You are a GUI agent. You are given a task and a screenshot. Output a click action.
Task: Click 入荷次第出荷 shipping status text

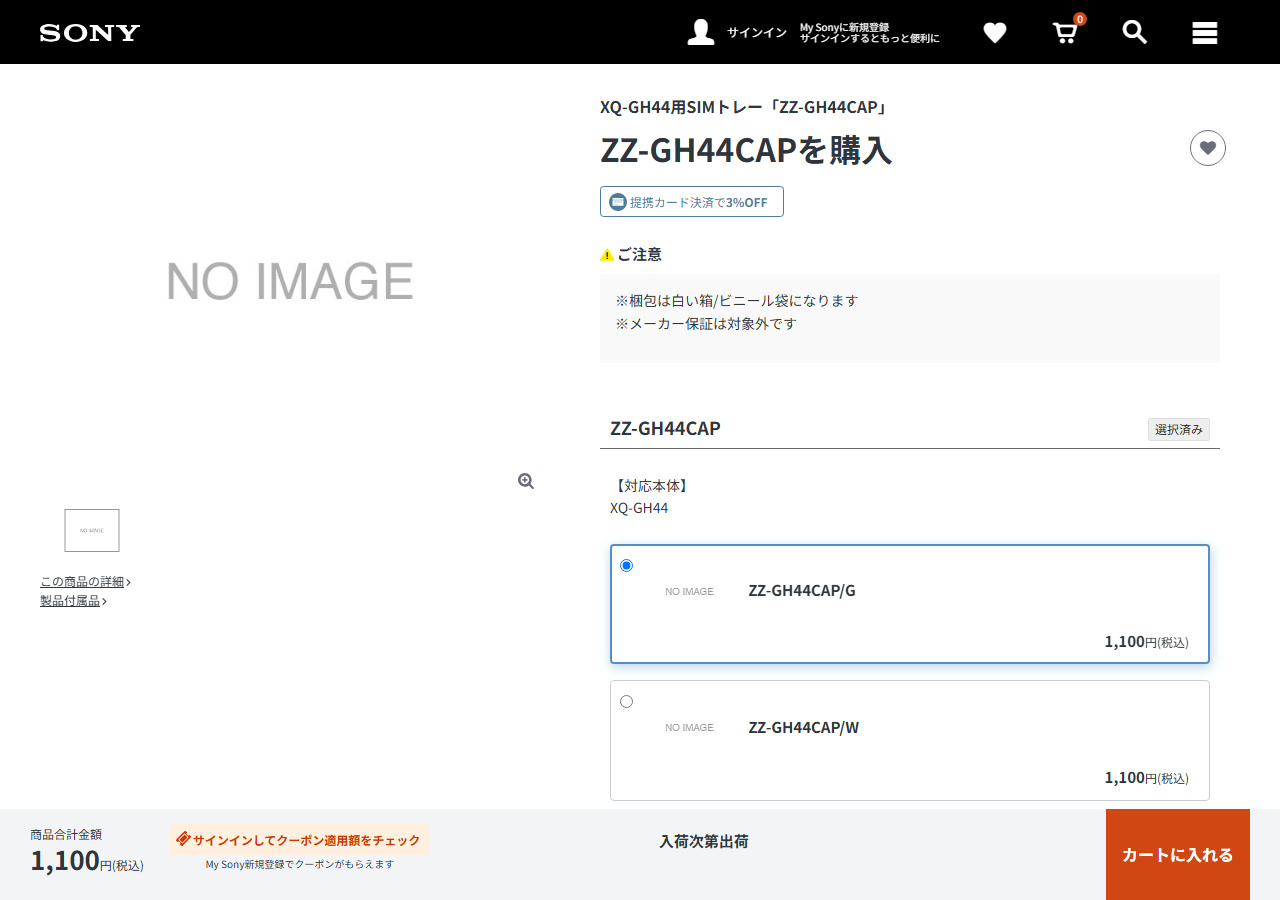point(704,841)
